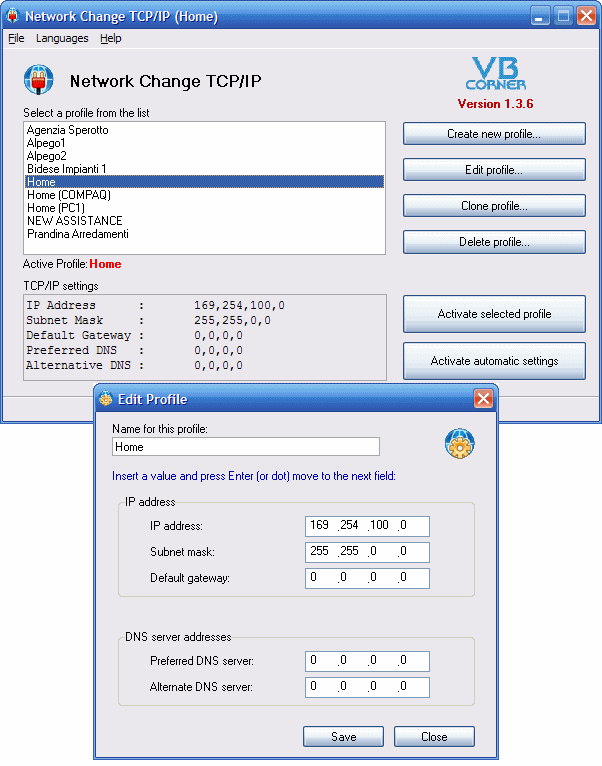The width and height of the screenshot is (602, 766).
Task: Click the VB Corner logo
Action: tap(496, 75)
